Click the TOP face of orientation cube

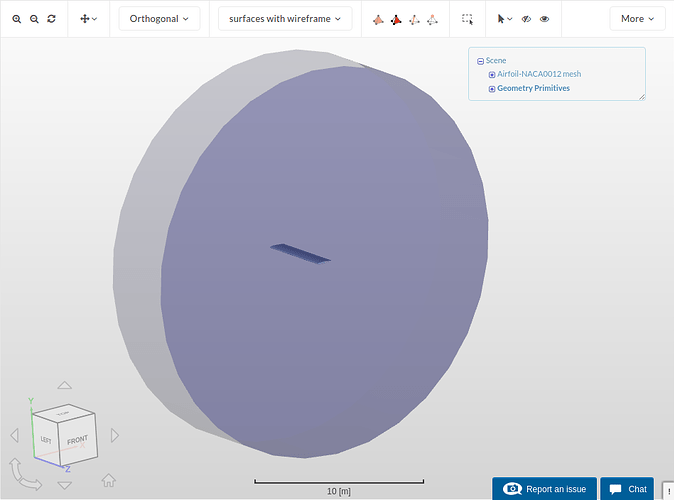[x=64, y=413]
